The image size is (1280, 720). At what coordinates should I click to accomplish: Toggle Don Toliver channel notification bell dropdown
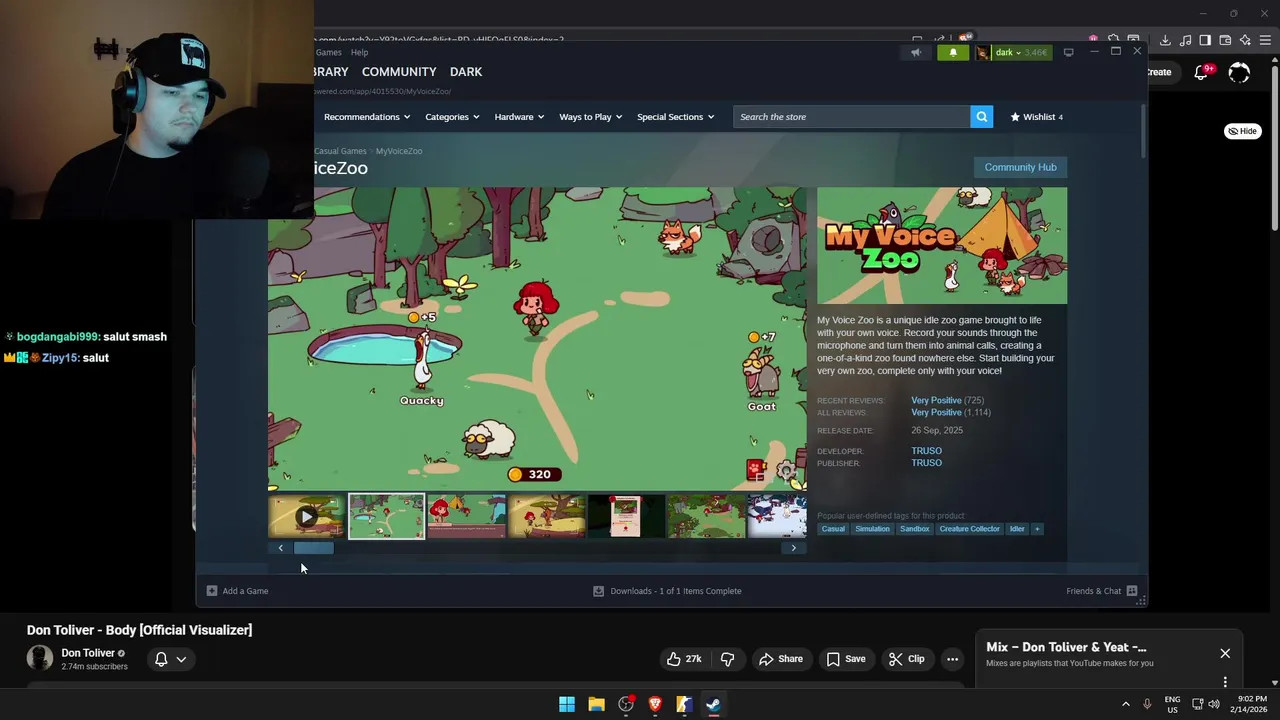pos(170,659)
